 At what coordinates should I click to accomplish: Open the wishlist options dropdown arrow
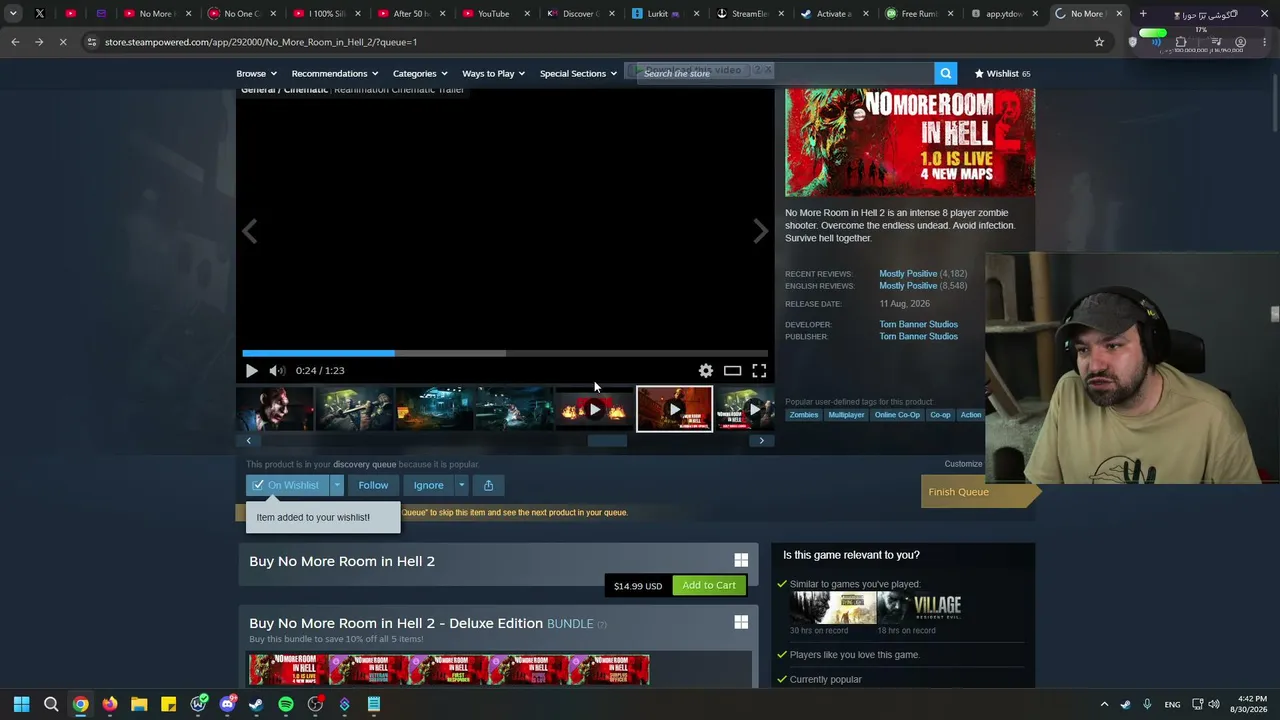[337, 485]
